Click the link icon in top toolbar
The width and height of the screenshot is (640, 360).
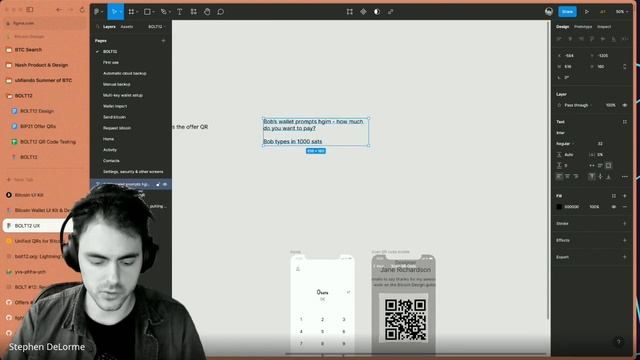point(391,12)
